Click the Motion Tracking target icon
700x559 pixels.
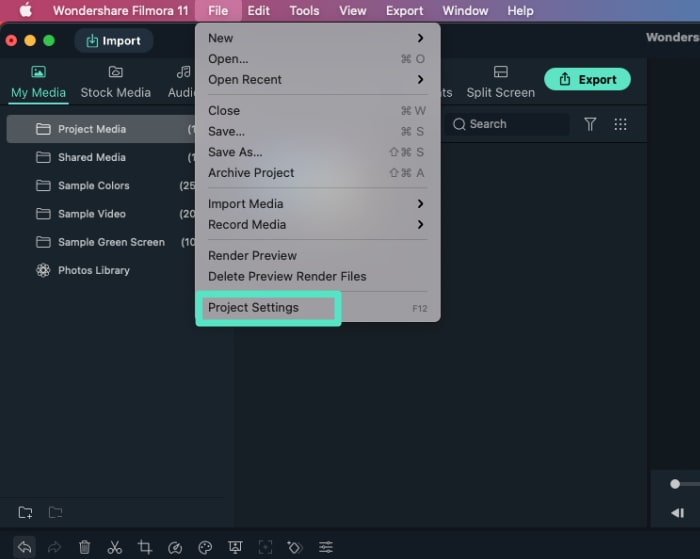tap(265, 547)
